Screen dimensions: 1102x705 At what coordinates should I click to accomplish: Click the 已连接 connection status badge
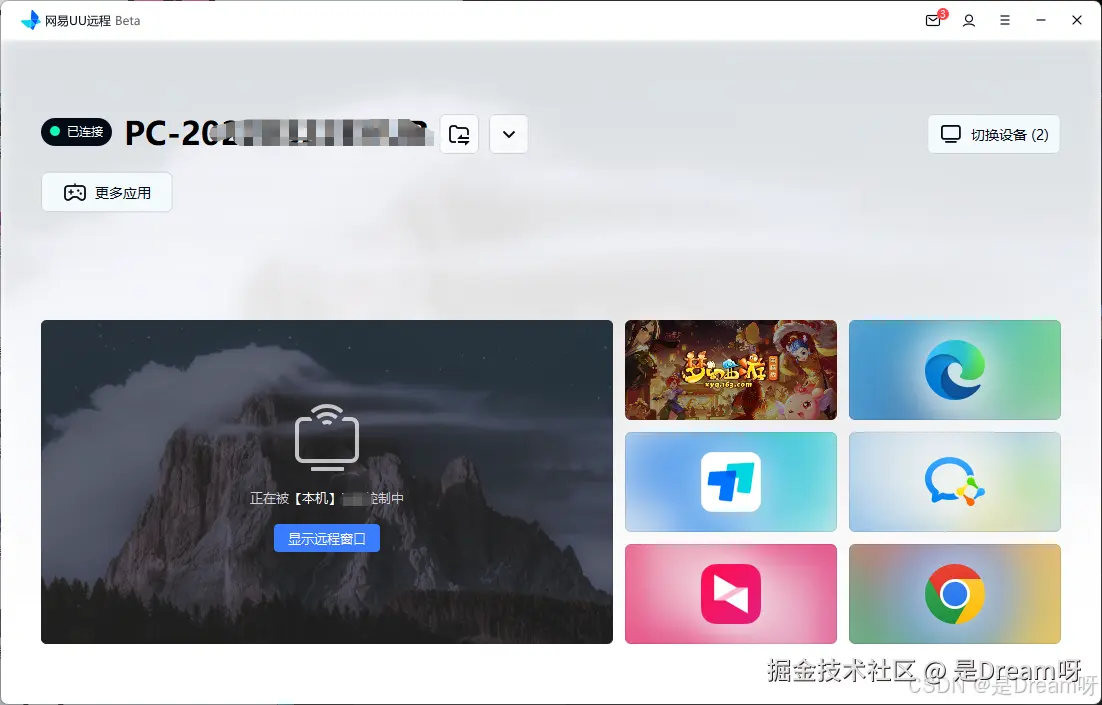pyautogui.click(x=76, y=132)
